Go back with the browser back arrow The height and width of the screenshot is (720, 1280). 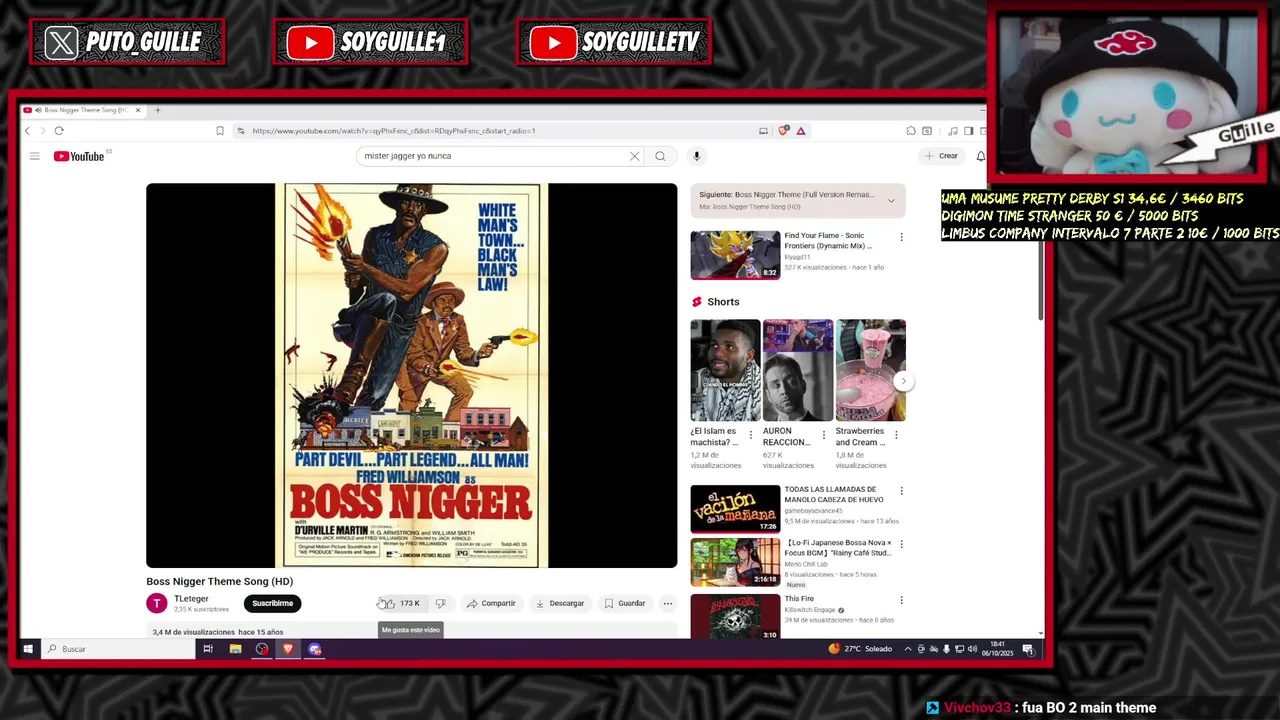27,131
